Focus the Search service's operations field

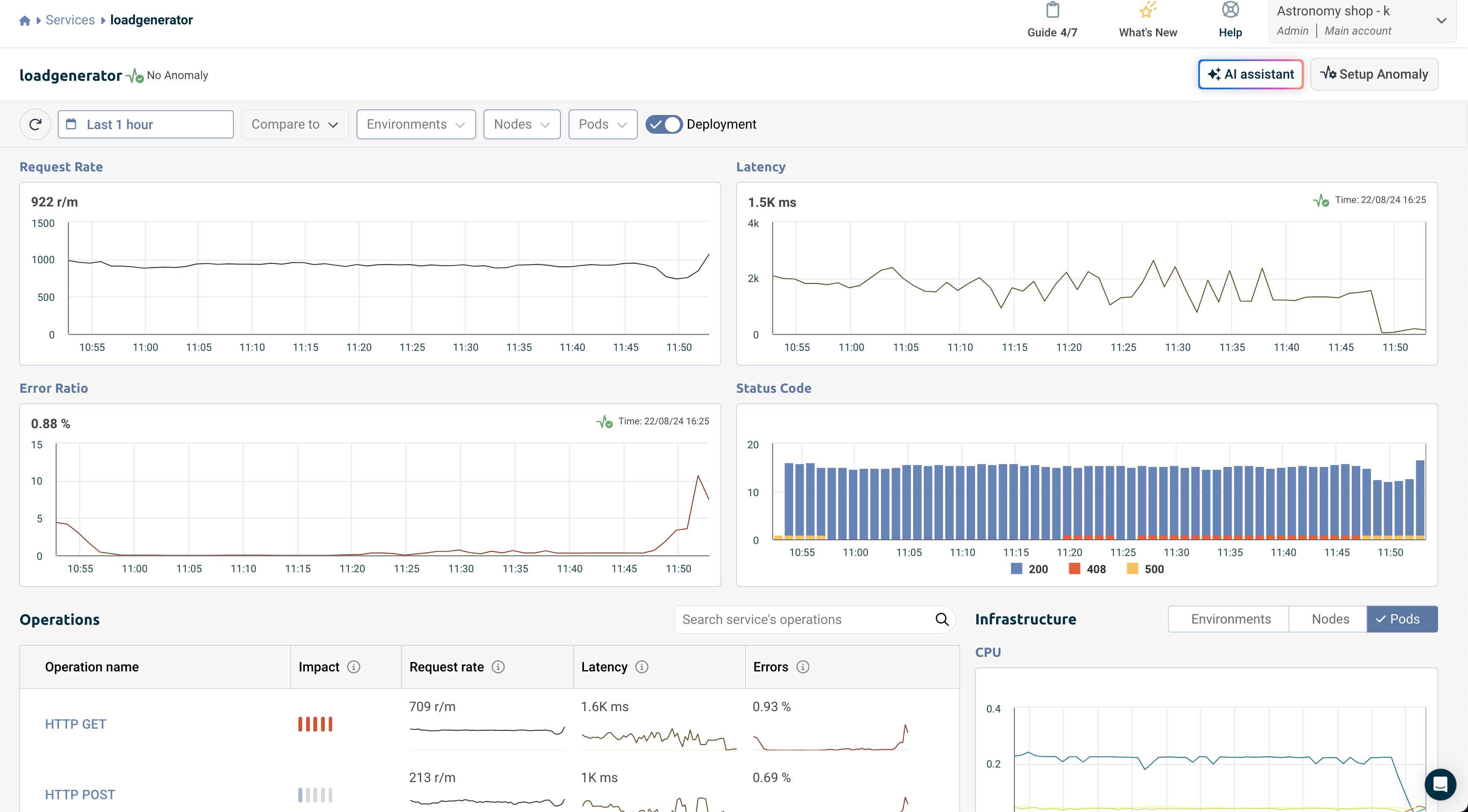814,619
